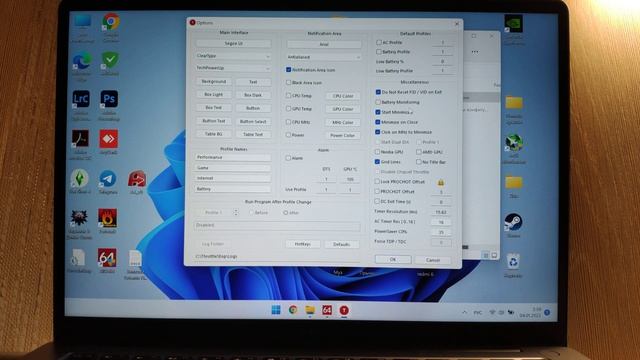
Task: Click the PowerSaver C0% value field
Action: (x=441, y=232)
